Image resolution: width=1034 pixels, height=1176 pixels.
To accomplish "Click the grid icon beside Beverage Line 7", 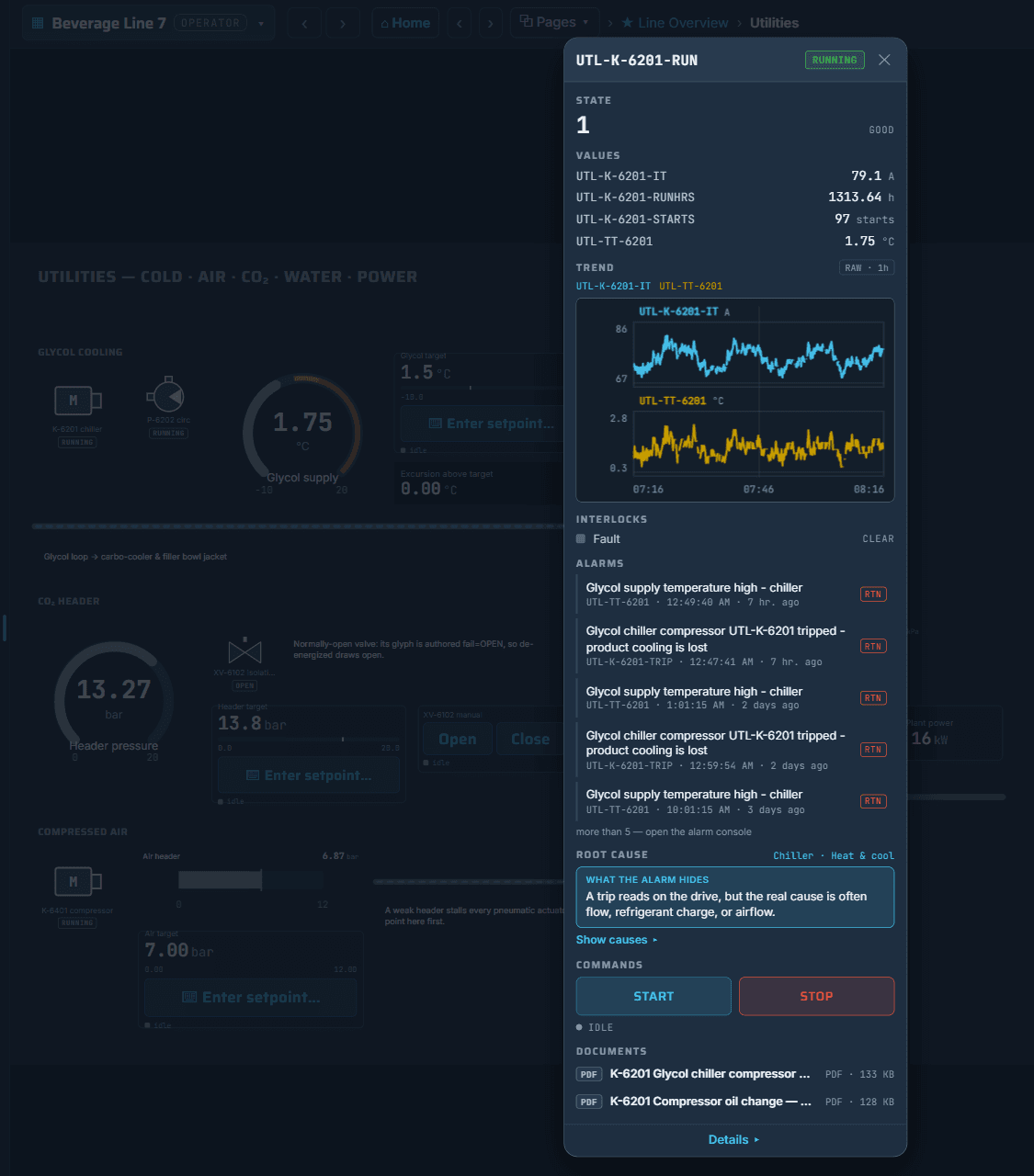I will pos(38,23).
